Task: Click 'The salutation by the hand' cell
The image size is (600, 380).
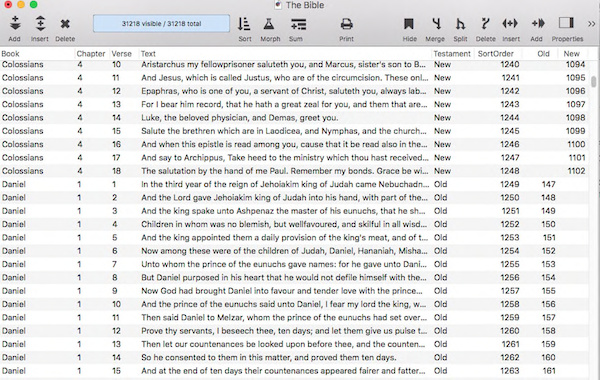Action: (285, 171)
